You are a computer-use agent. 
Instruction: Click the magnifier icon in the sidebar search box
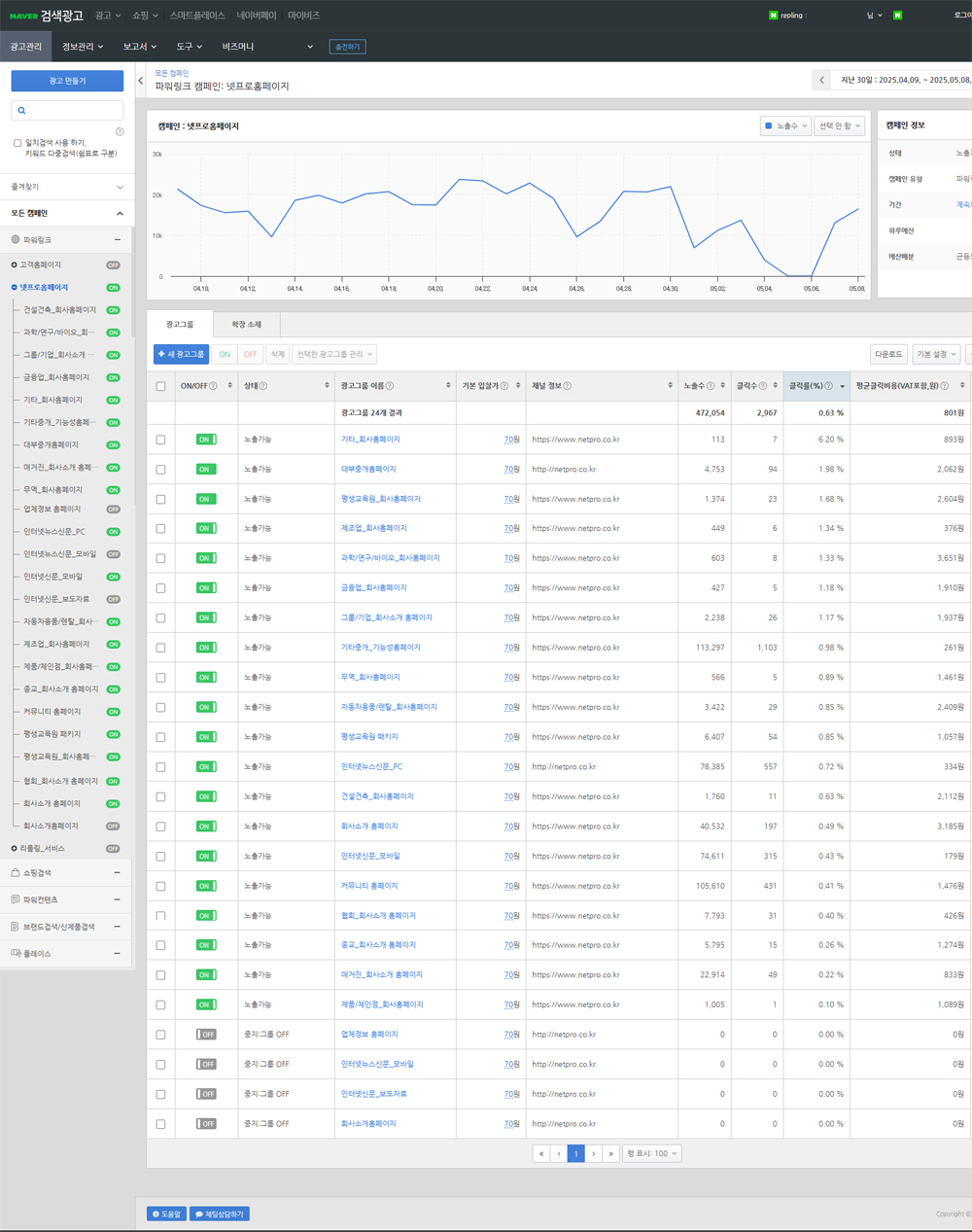21,111
